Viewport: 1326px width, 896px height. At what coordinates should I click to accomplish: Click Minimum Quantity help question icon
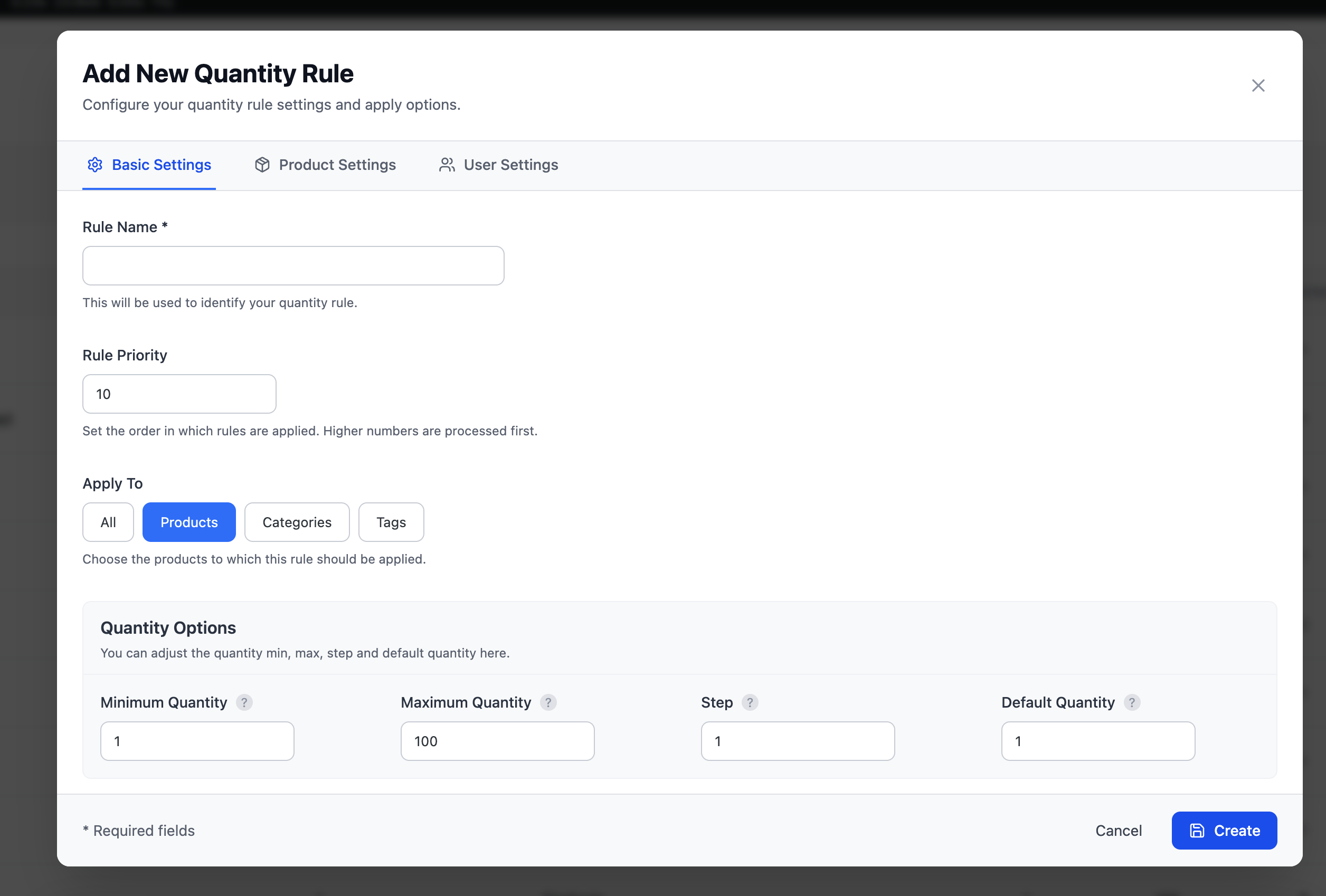click(x=244, y=702)
